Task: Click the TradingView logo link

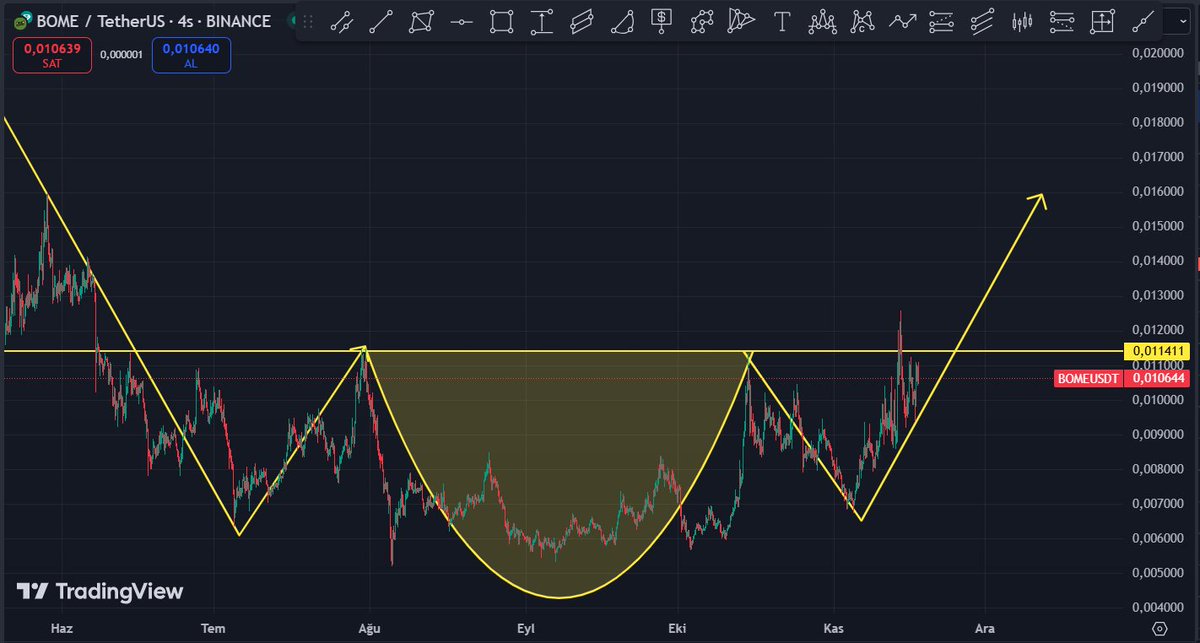Action: tap(101, 591)
